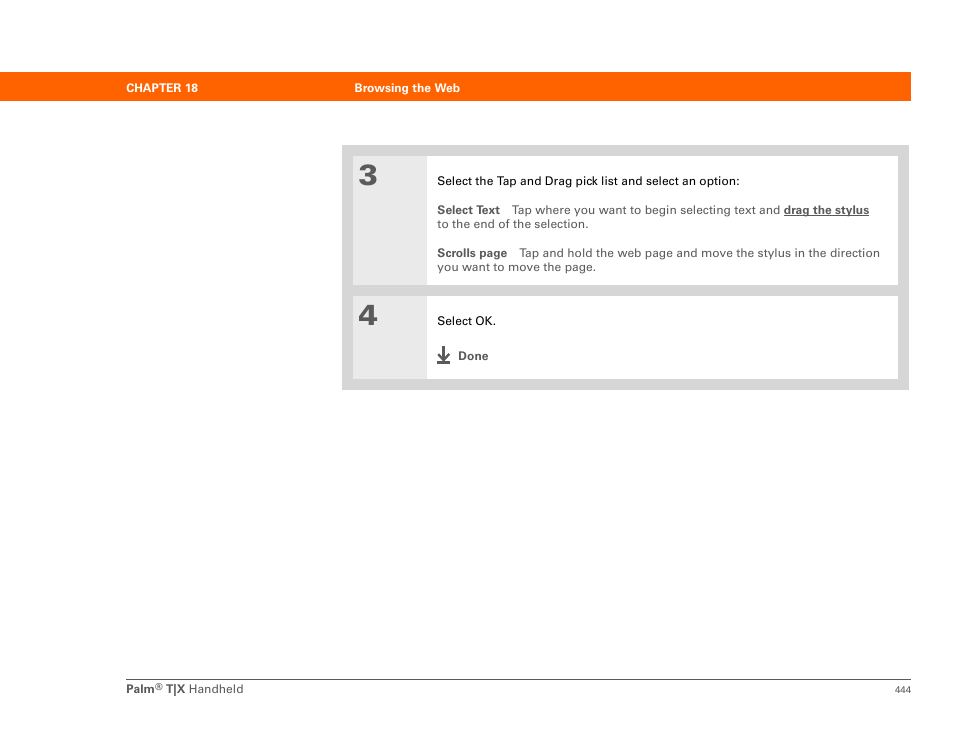Click the bold "Select Text" option label
The width and height of the screenshot is (954, 738).
[468, 210]
